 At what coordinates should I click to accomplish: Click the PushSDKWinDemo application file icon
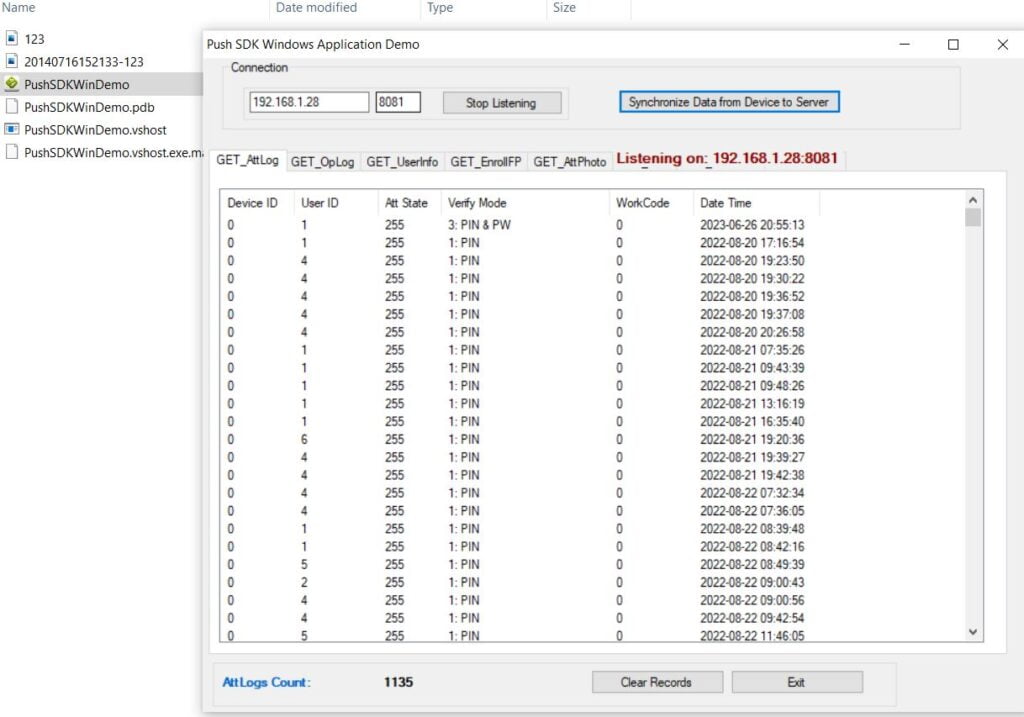(12, 84)
